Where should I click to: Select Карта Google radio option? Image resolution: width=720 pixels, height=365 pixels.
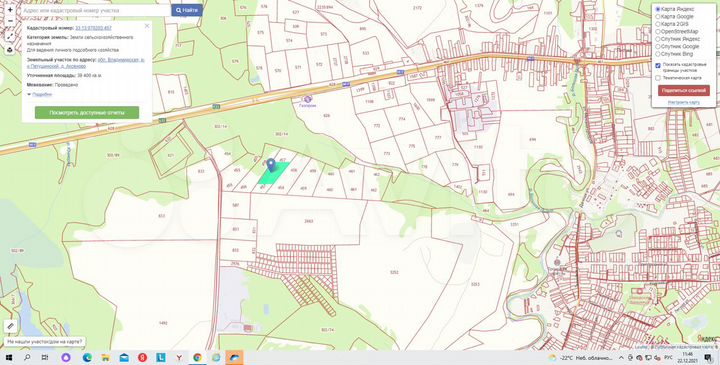point(658,17)
